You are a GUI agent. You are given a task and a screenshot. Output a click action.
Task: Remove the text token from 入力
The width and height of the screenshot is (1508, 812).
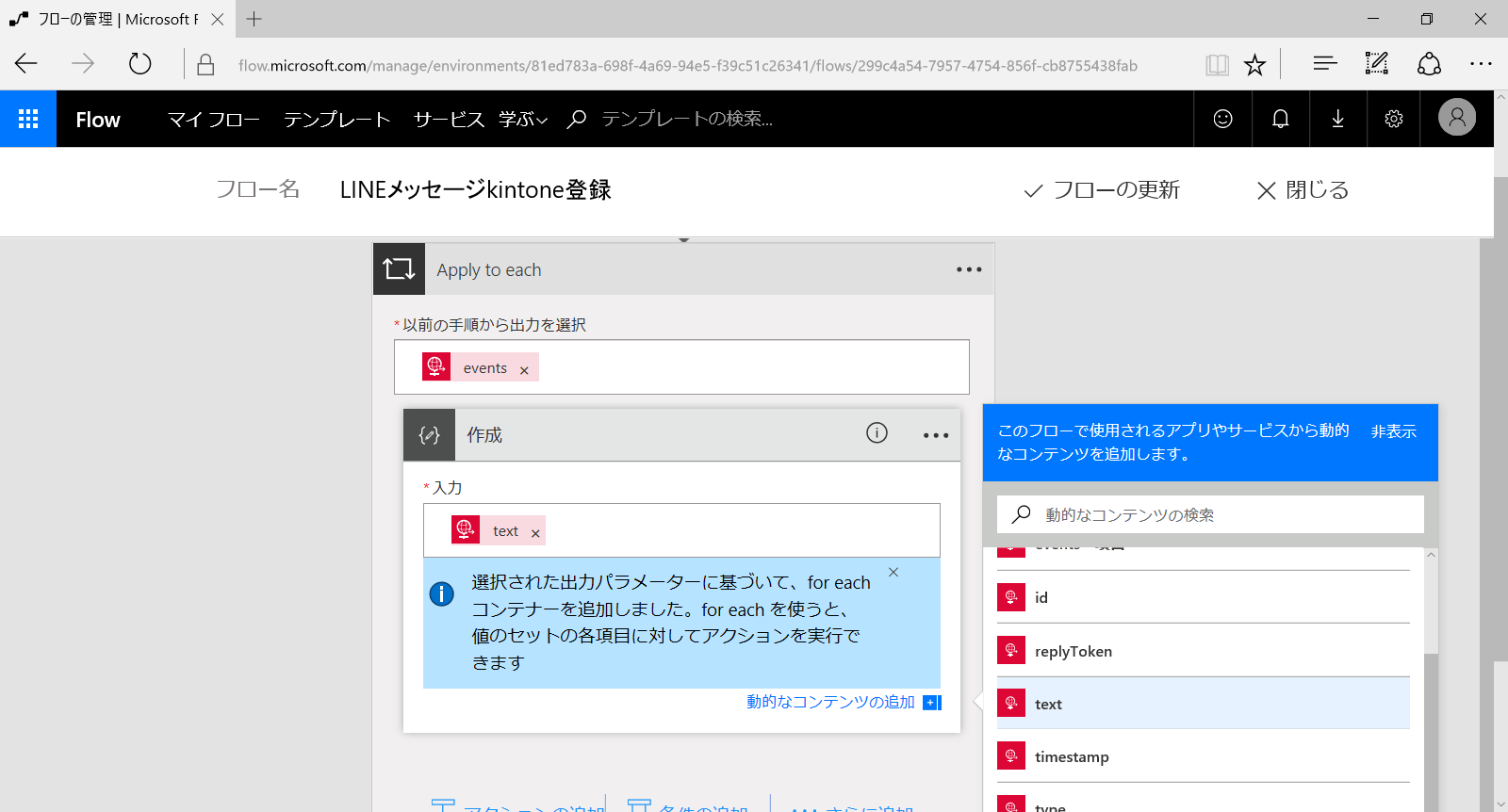tap(535, 533)
